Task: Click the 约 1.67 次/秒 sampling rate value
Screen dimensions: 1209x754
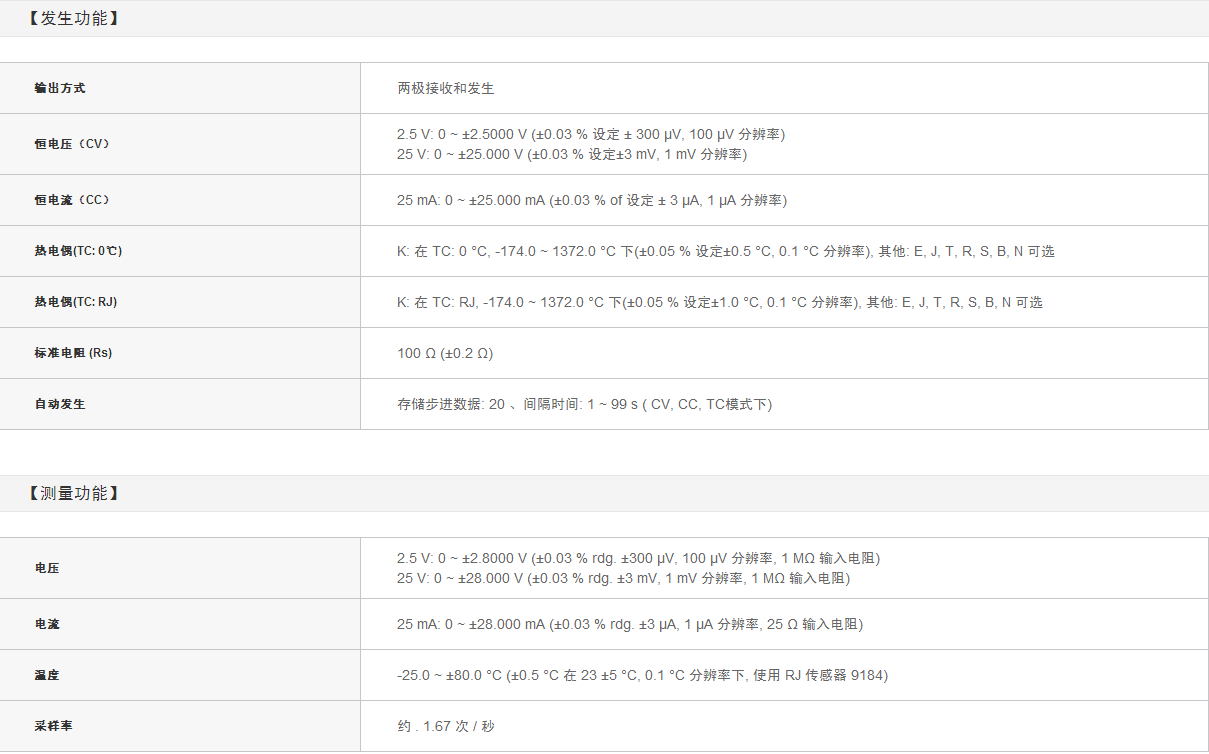Action: pos(445,726)
